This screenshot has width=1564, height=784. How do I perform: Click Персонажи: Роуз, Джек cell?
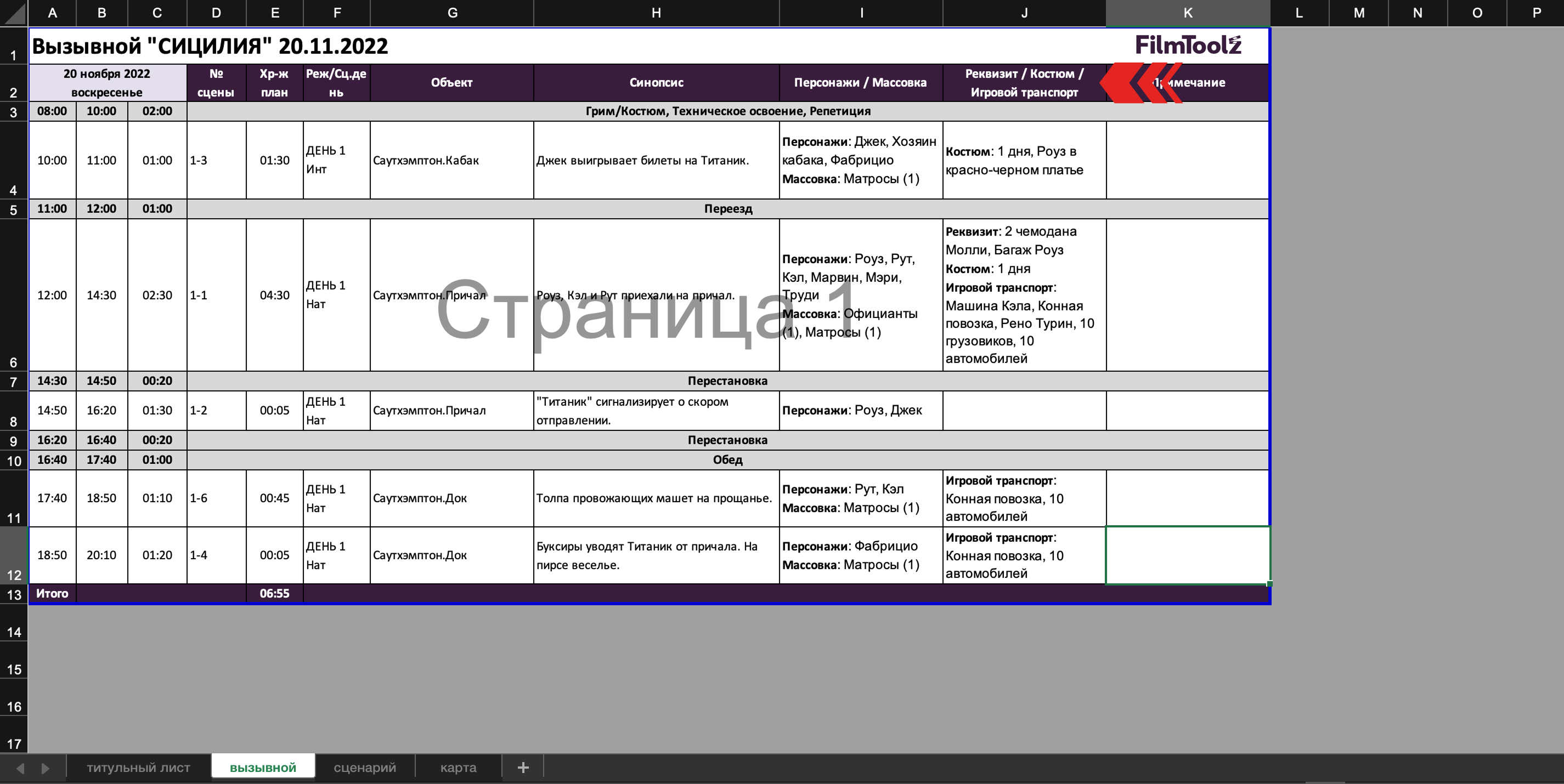pos(860,410)
